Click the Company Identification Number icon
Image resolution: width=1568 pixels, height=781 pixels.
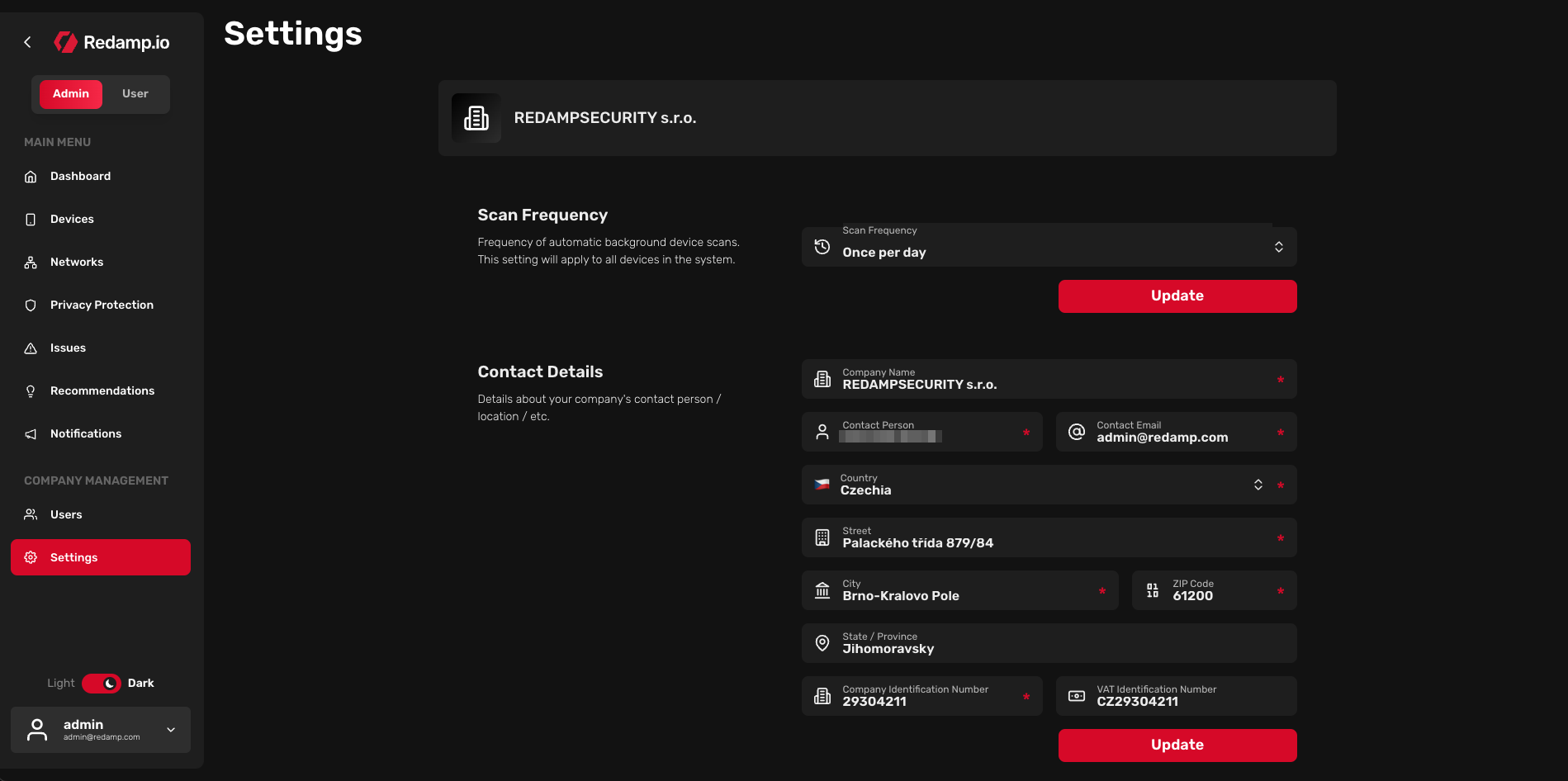822,696
